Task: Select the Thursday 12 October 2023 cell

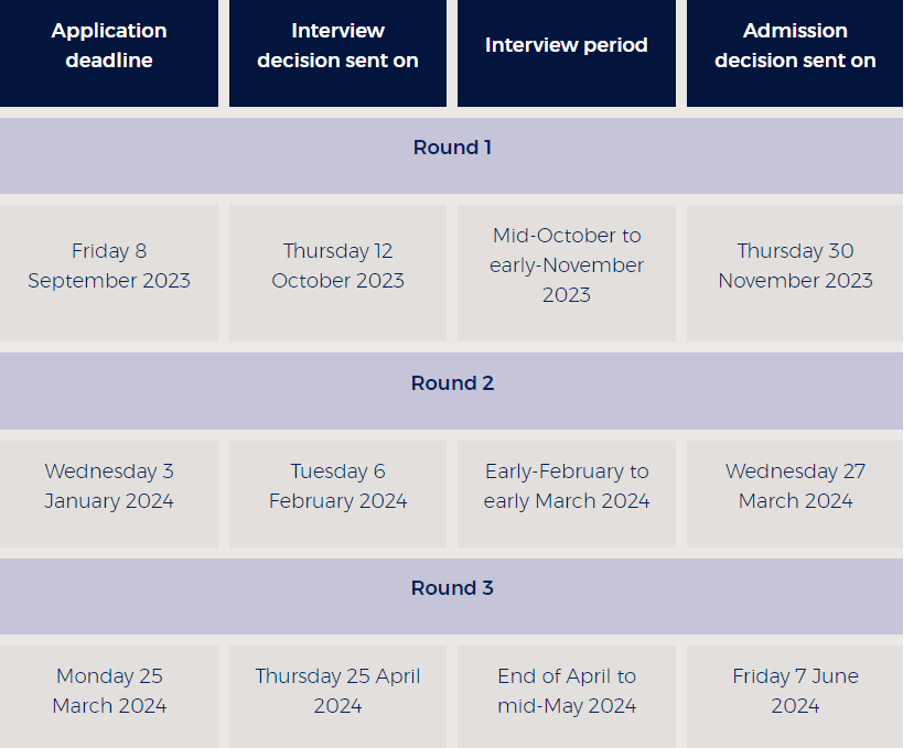Action: (338, 266)
